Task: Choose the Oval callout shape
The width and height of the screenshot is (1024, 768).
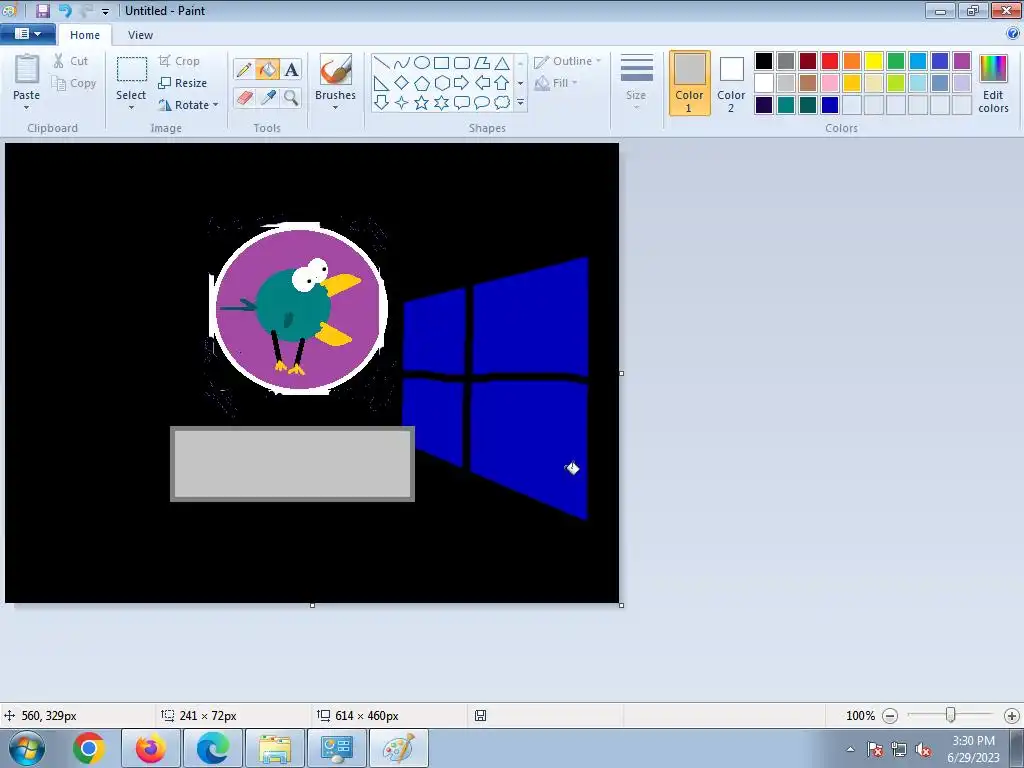Action: pos(482,103)
